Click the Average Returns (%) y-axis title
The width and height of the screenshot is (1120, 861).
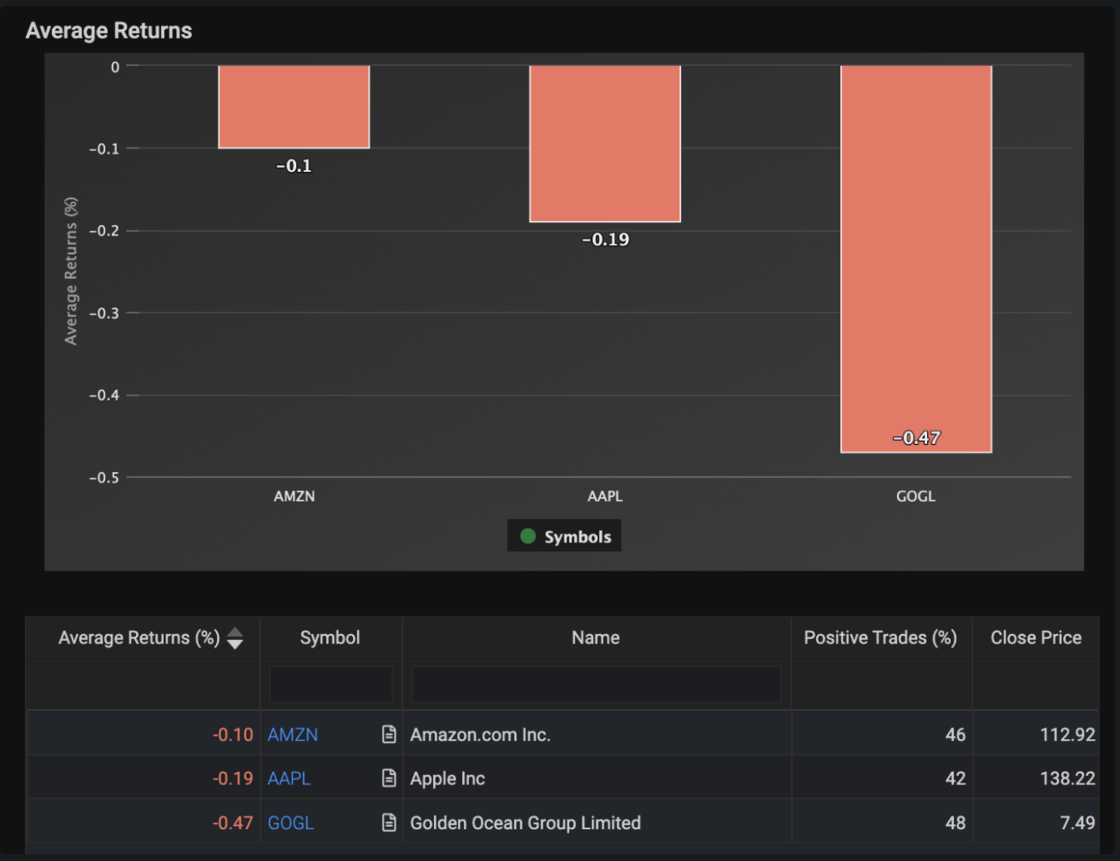pyautogui.click(x=70, y=271)
